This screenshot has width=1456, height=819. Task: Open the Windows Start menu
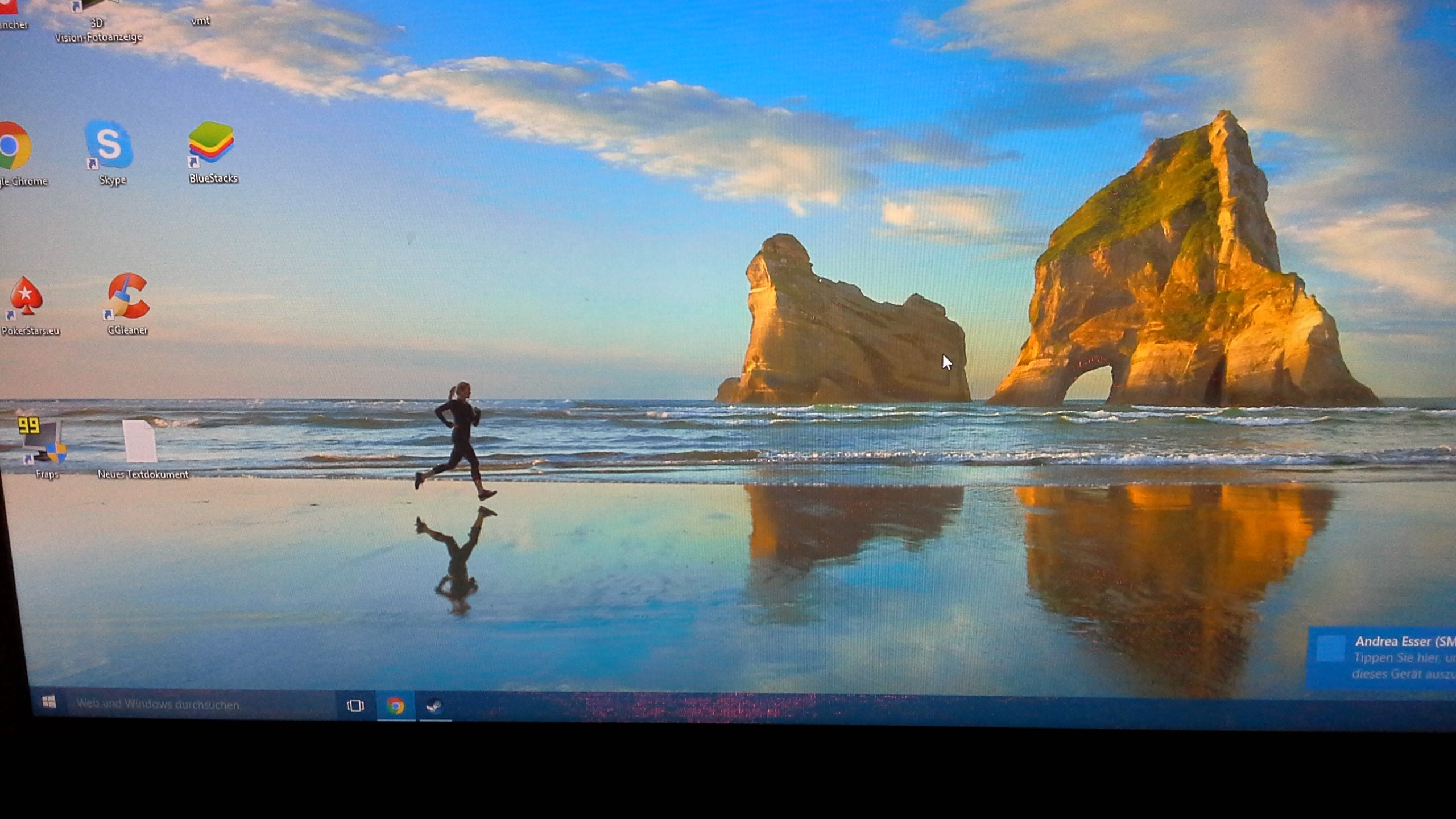point(49,702)
